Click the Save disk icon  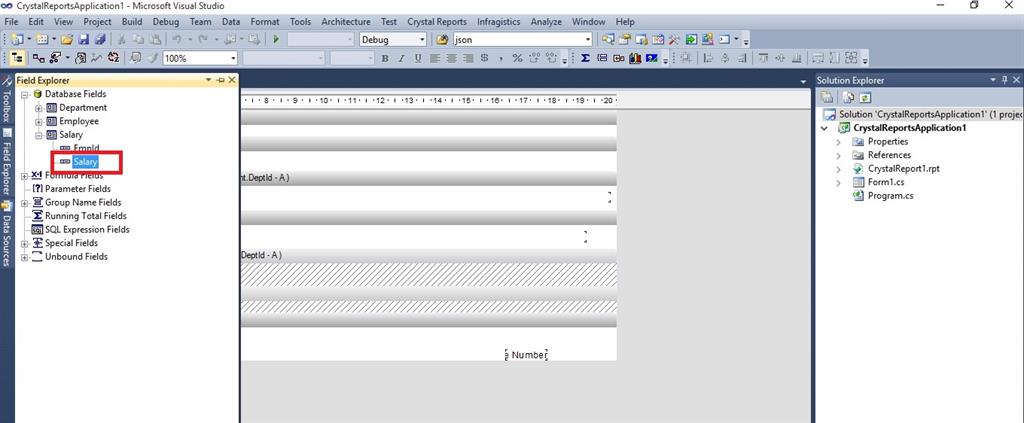(x=84, y=39)
